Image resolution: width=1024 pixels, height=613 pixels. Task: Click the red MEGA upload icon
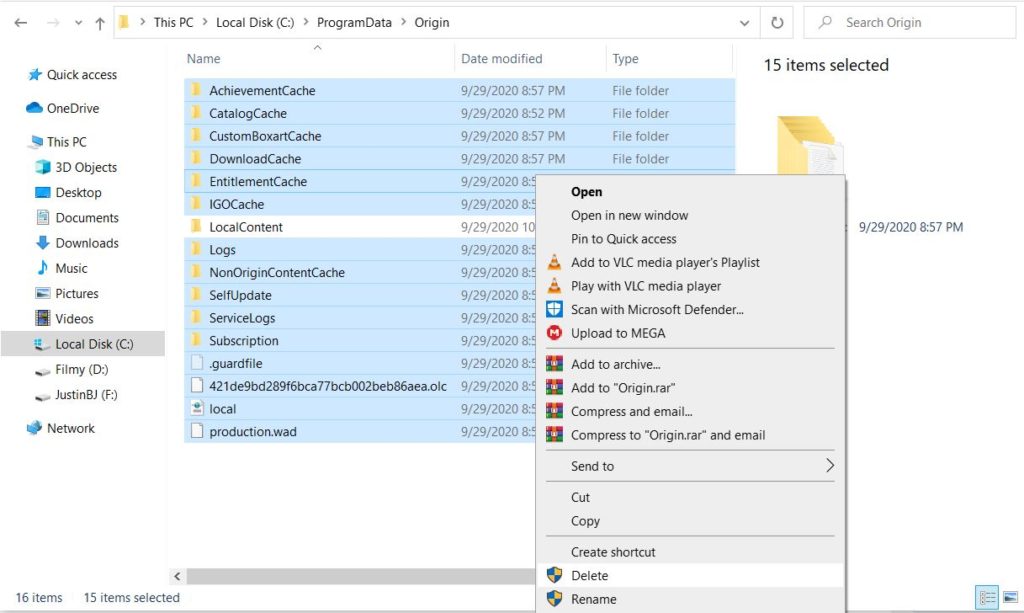554,333
